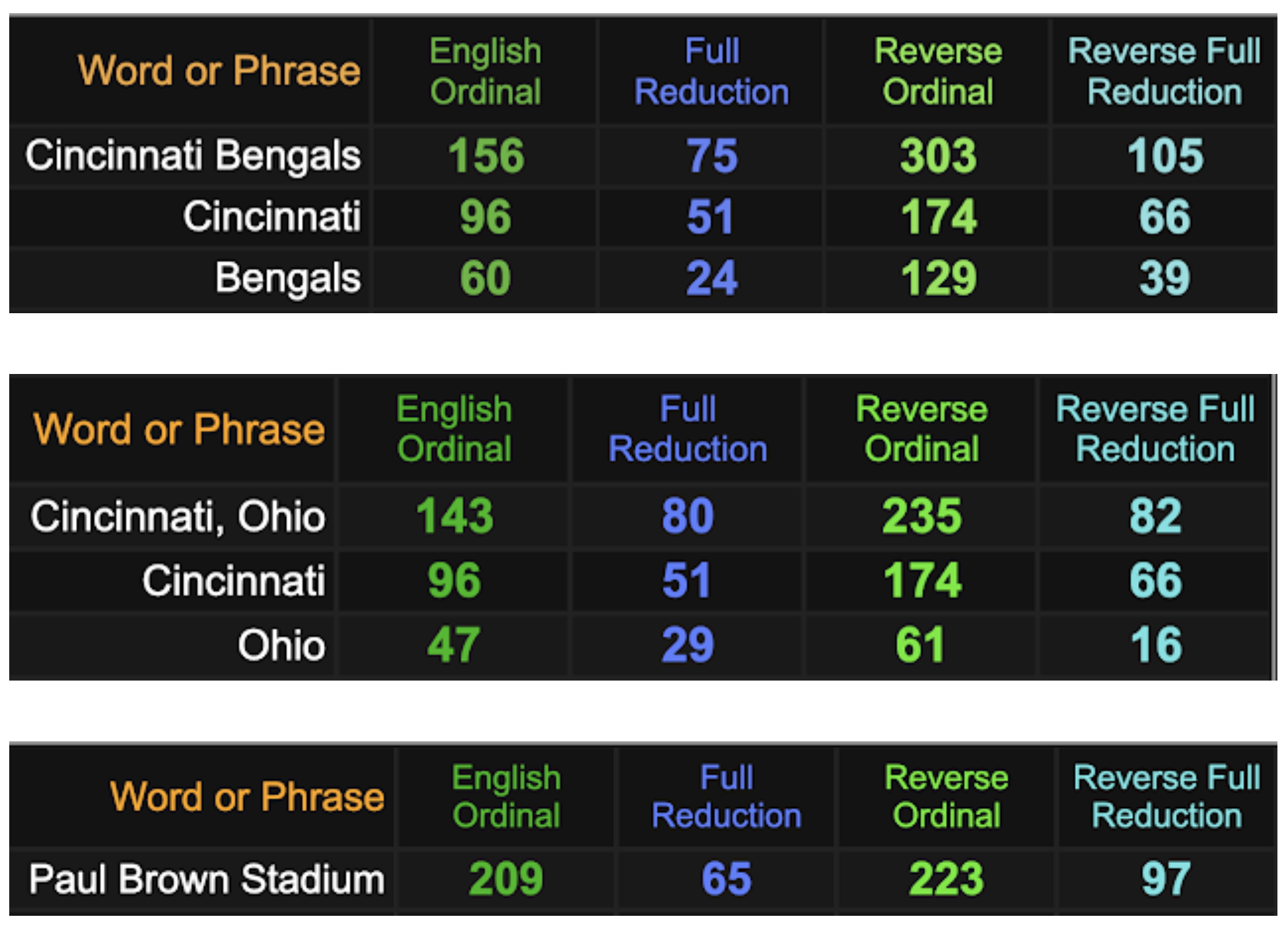Click Cincinnati, Ohio Full Reduction 80
The image size is (1288, 929).
pyautogui.click(x=688, y=516)
